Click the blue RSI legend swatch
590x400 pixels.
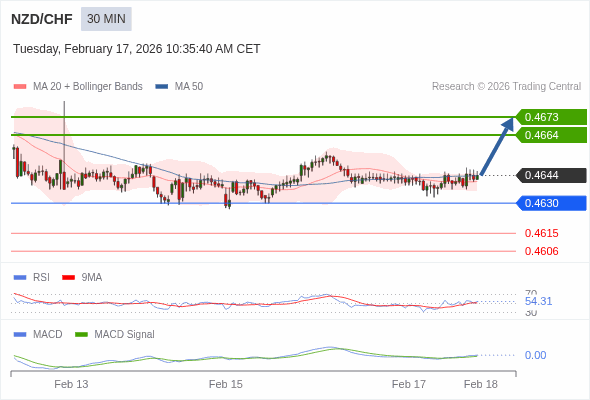tap(20, 278)
